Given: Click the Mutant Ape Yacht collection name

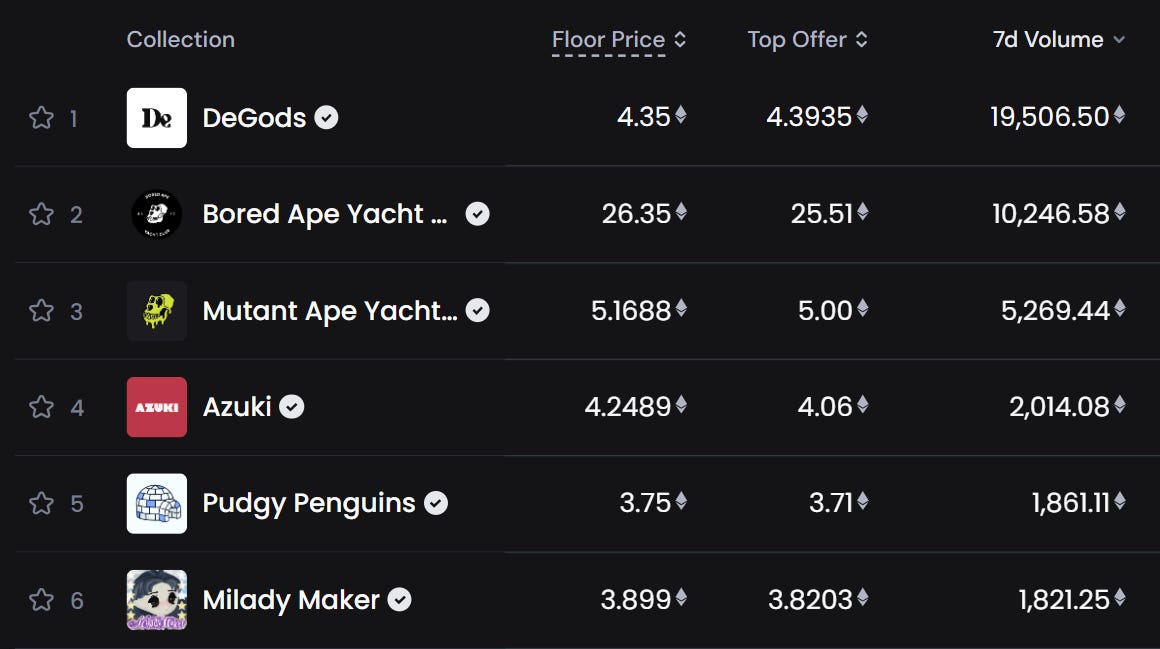Looking at the screenshot, I should point(329,311).
